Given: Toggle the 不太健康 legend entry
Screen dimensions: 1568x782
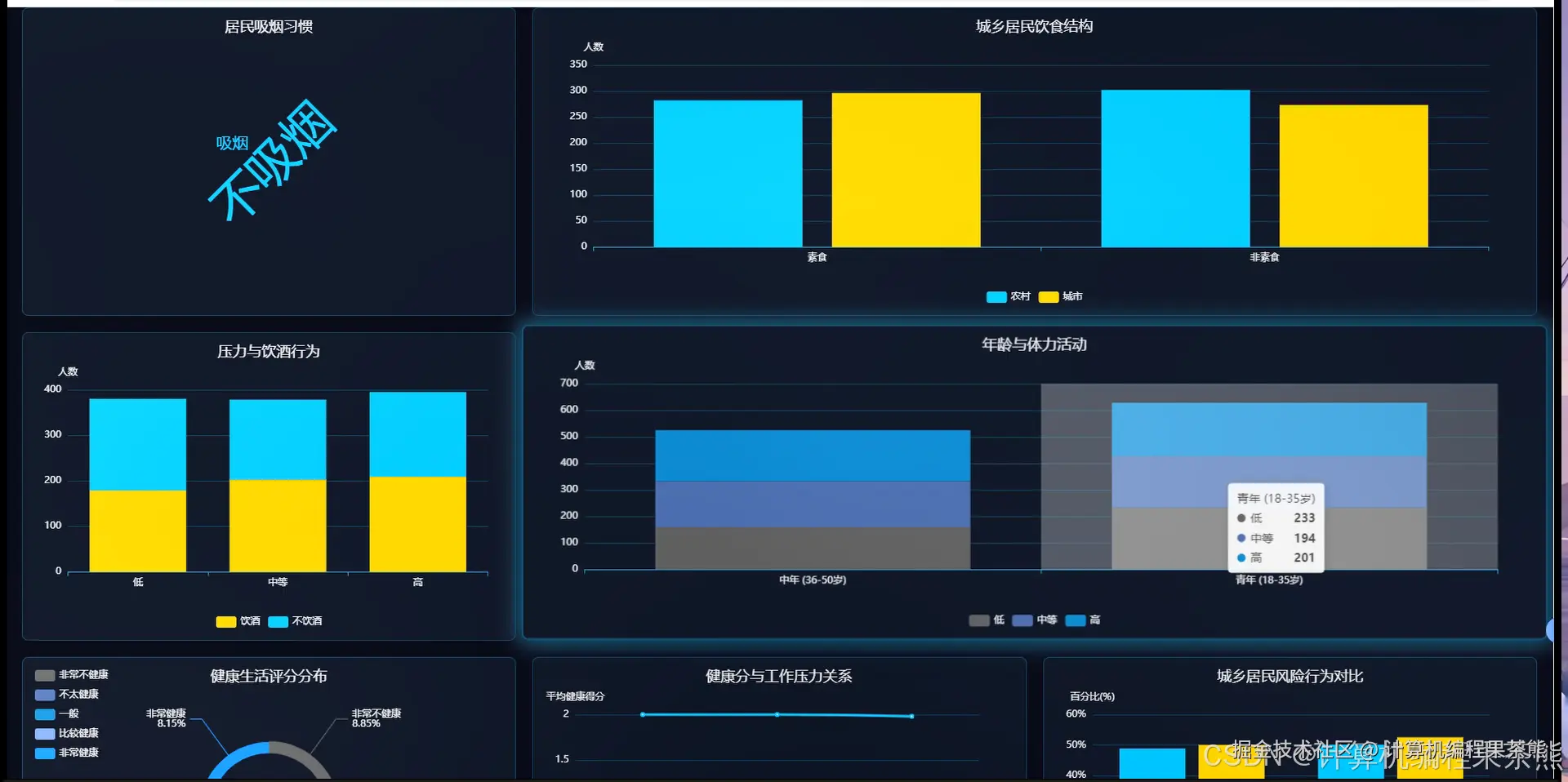Looking at the screenshot, I should coord(67,695).
